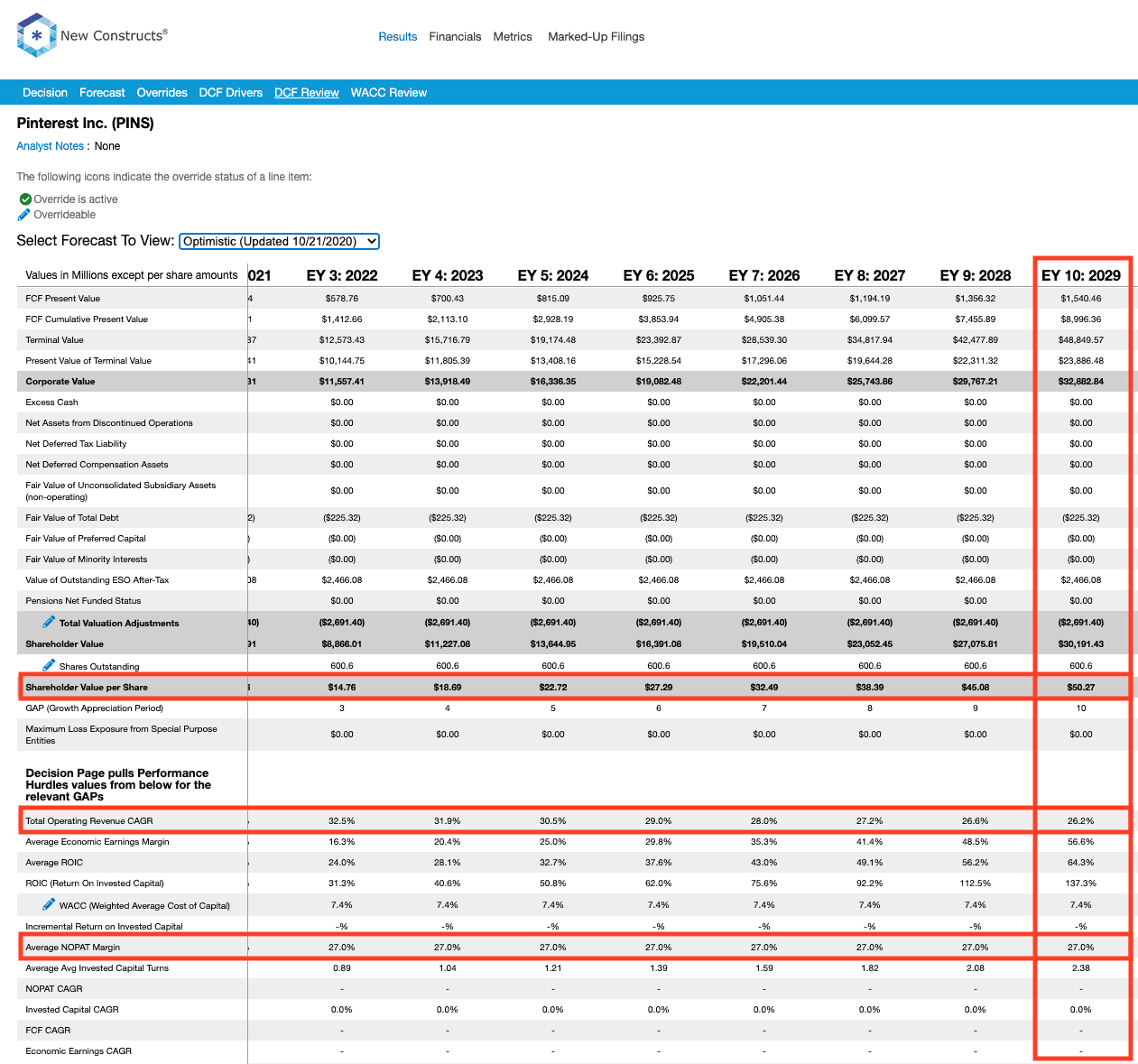Select the $30,191.43 Shareholder Value cell
Viewport: 1138px width, 1064px height.
pos(1081,644)
